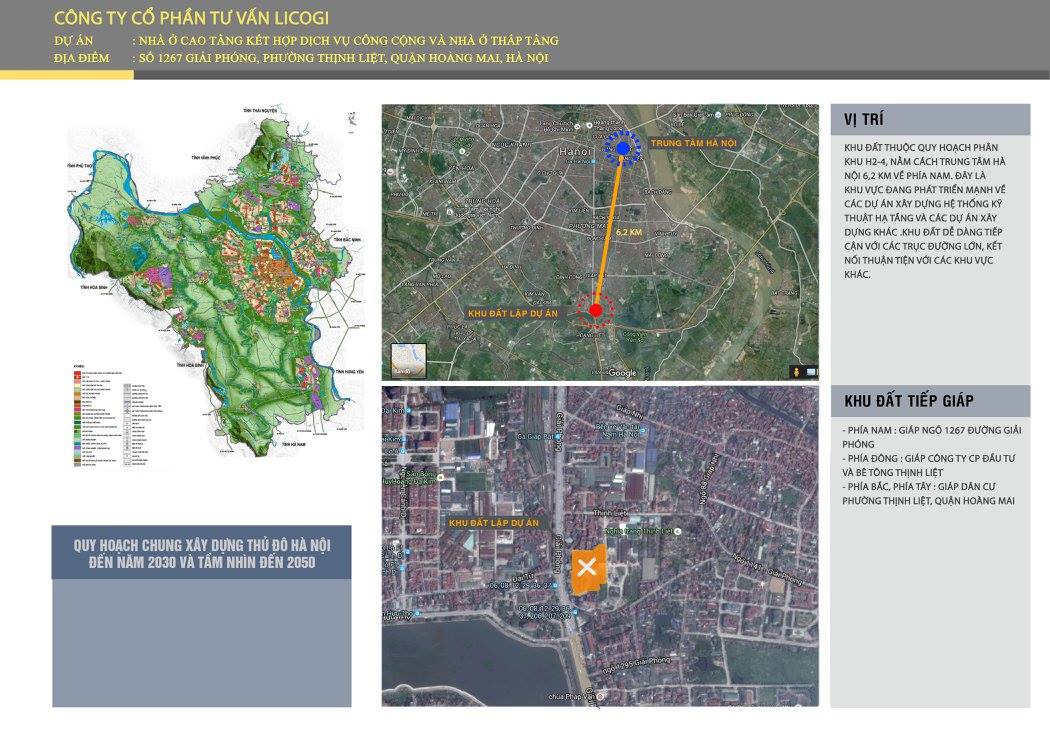Image resolution: width=1050 pixels, height=743 pixels.
Task: Select the 'NHÀ Ở CAO TẦNG KẾT HỢP' project line
Action: click(x=348, y=41)
